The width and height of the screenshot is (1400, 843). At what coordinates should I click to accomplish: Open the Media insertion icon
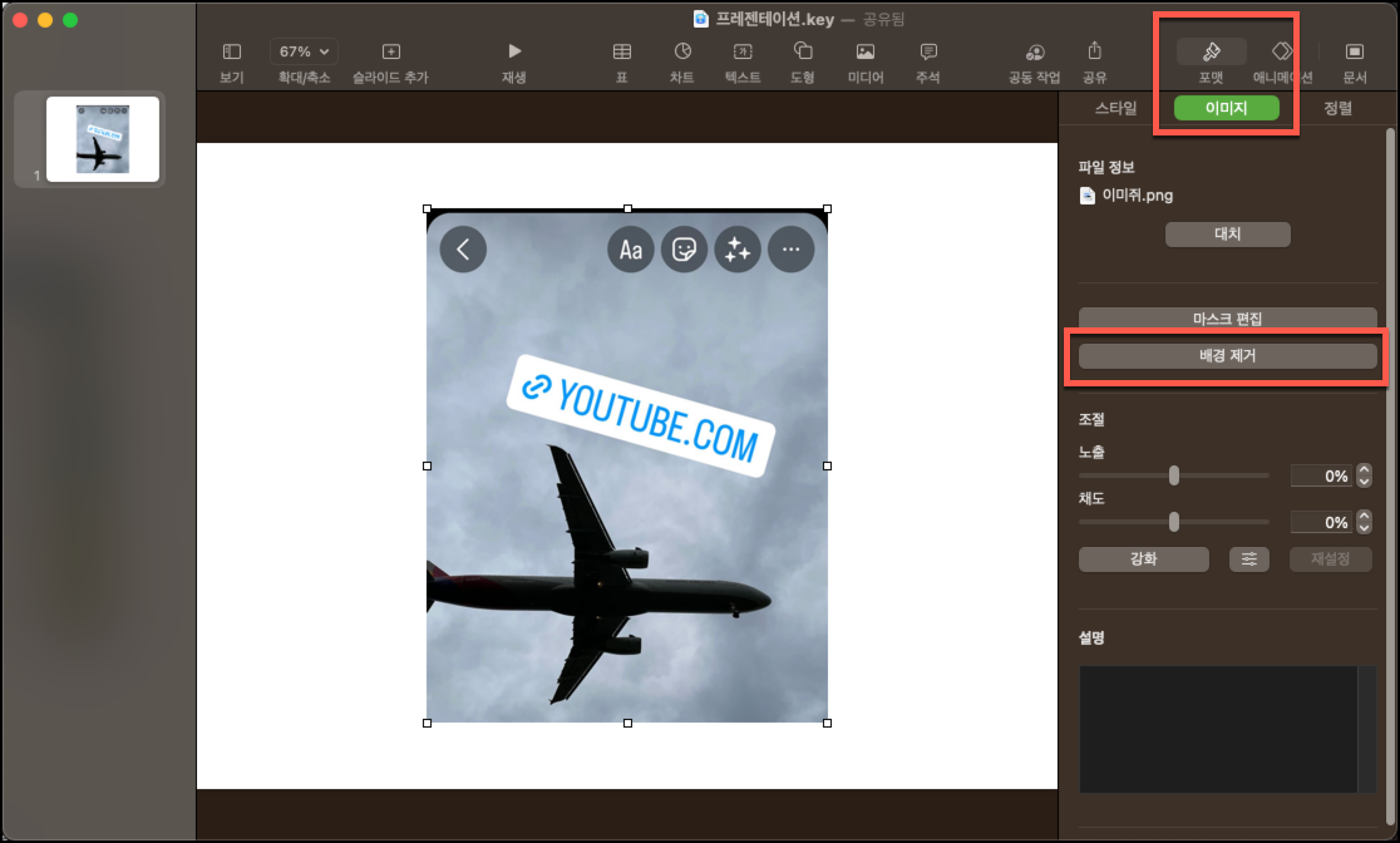click(x=865, y=51)
